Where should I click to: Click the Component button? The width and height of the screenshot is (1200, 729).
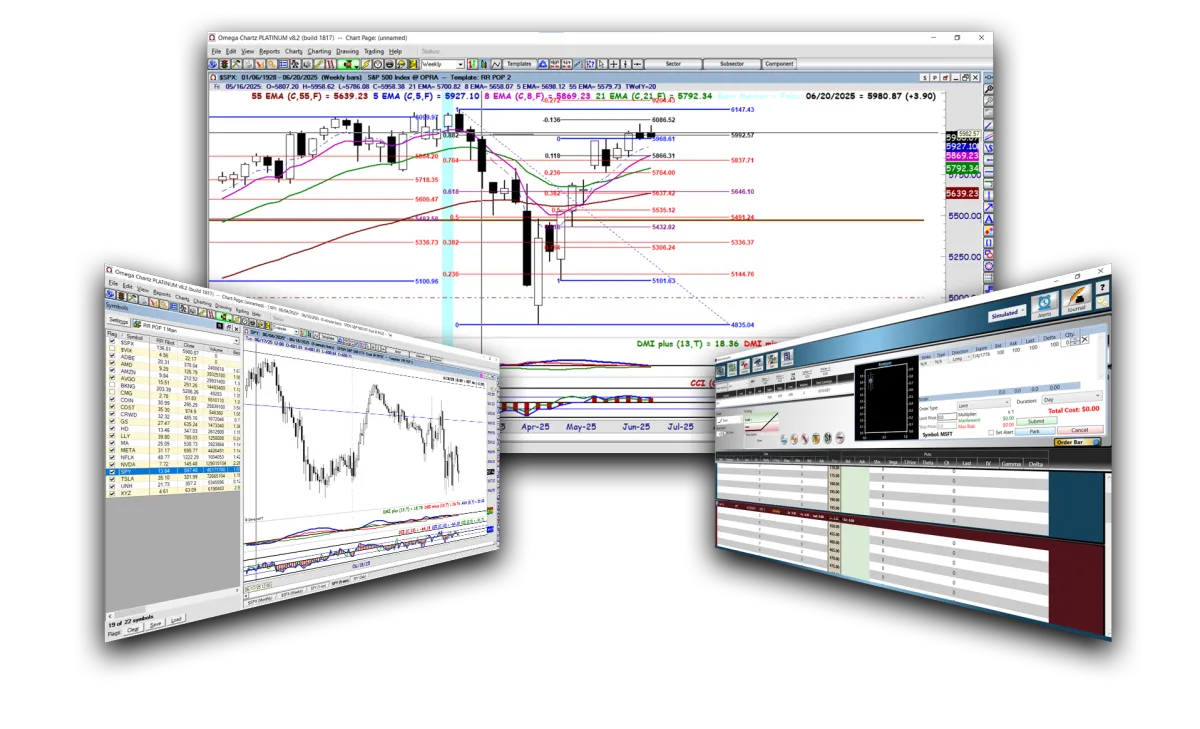[x=779, y=64]
